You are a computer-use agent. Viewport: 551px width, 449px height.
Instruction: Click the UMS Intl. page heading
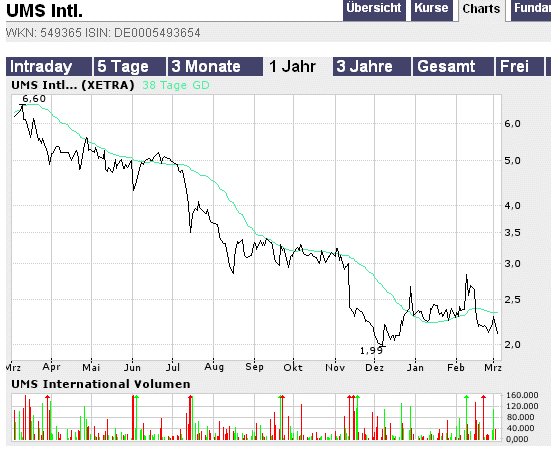[44, 10]
